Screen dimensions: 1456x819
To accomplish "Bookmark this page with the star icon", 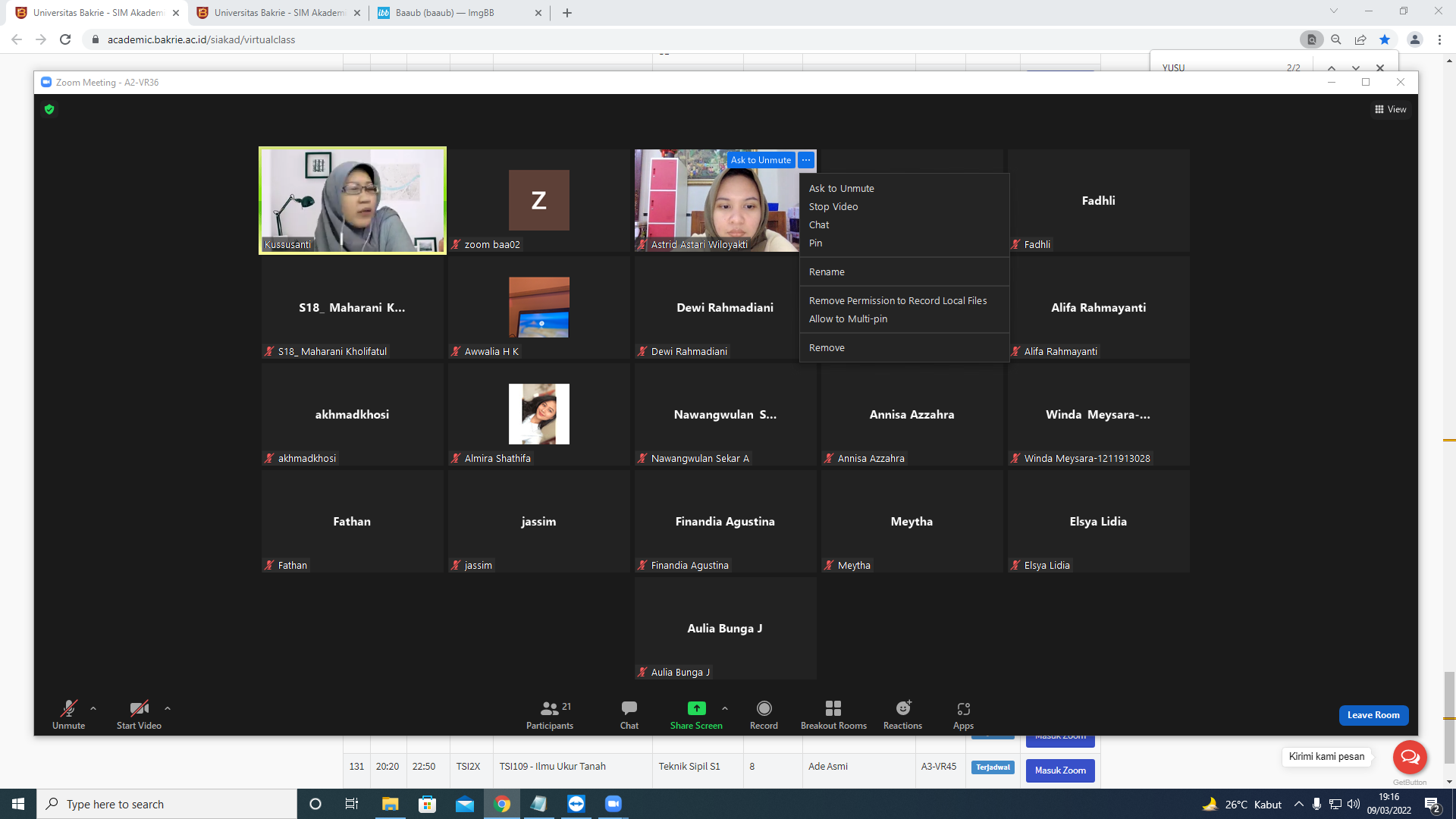I will [x=1385, y=39].
